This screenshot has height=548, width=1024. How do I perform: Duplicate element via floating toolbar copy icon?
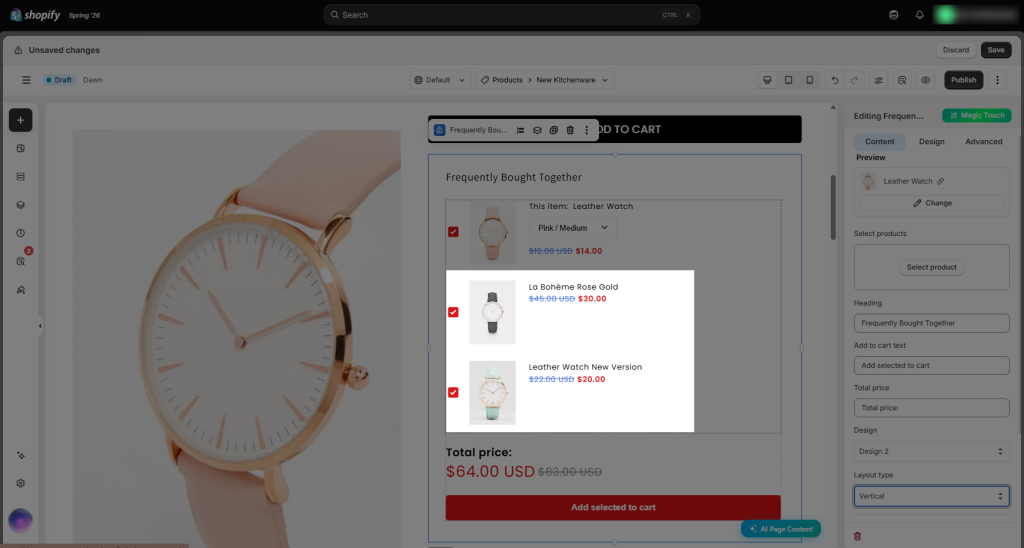554,130
